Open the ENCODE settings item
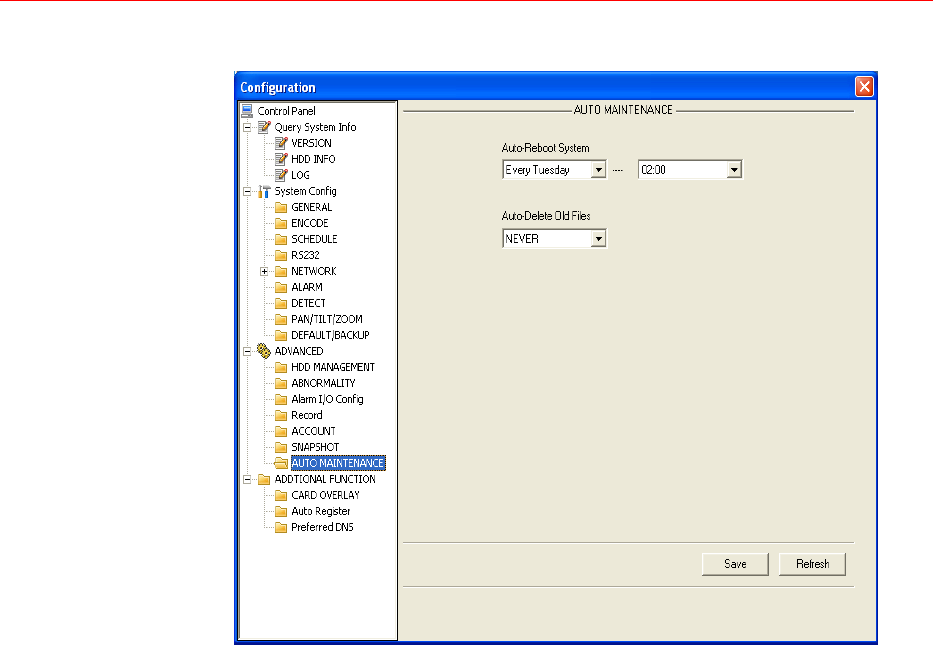The width and height of the screenshot is (933, 645). pyautogui.click(x=309, y=223)
